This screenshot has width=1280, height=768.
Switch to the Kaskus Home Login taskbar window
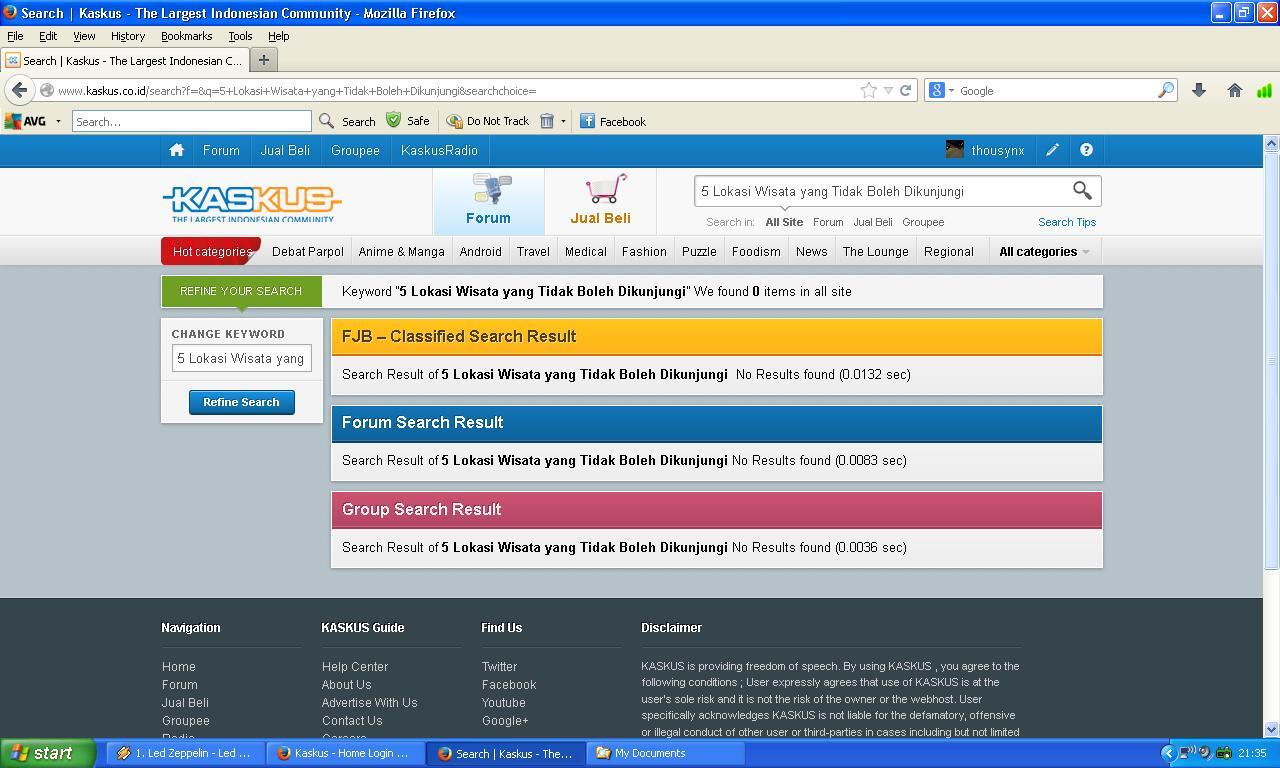[x=345, y=753]
